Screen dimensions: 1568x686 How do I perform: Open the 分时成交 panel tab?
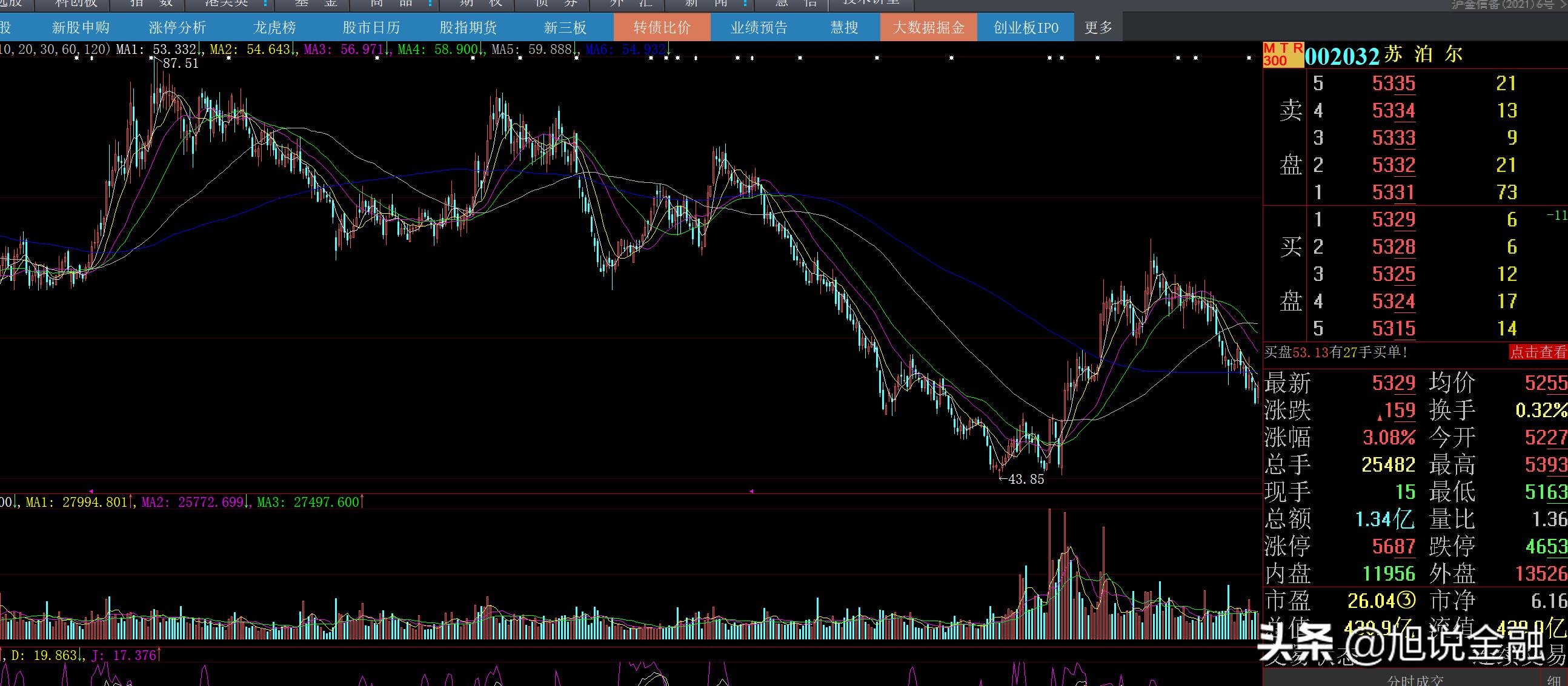pos(1415,681)
